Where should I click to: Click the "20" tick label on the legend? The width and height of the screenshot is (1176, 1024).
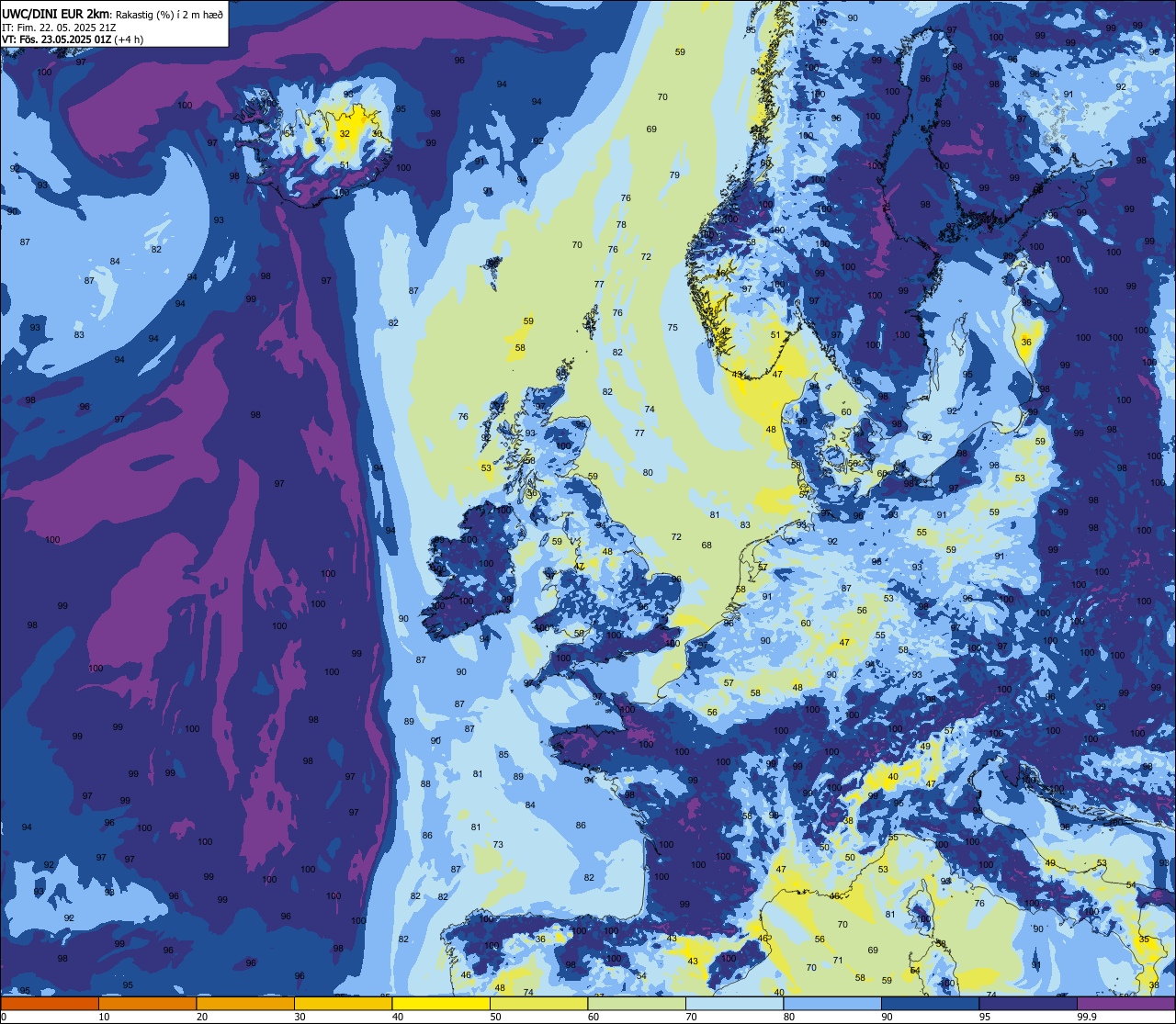(202, 1017)
